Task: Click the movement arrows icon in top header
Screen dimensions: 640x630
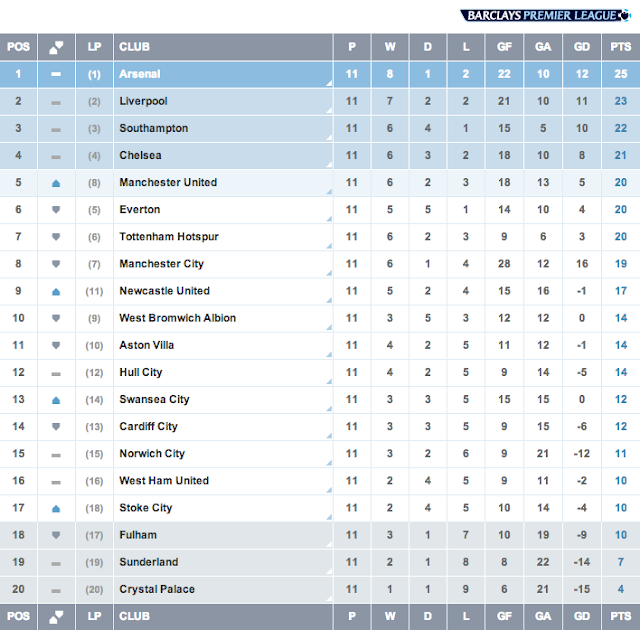Action: [x=56, y=47]
